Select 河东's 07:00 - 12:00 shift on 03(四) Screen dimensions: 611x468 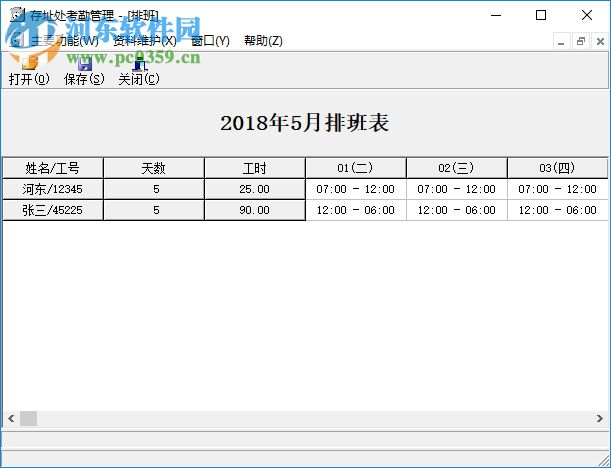tap(557, 189)
